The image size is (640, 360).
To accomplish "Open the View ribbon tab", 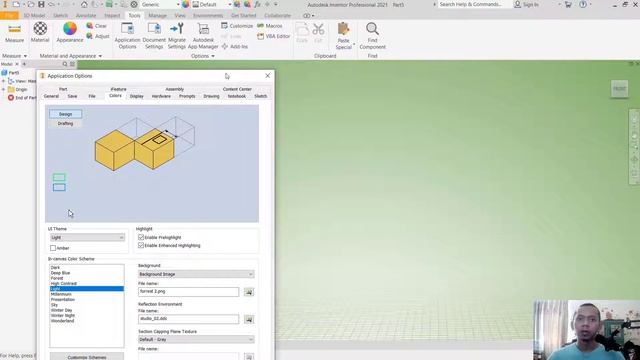I will (180, 16).
